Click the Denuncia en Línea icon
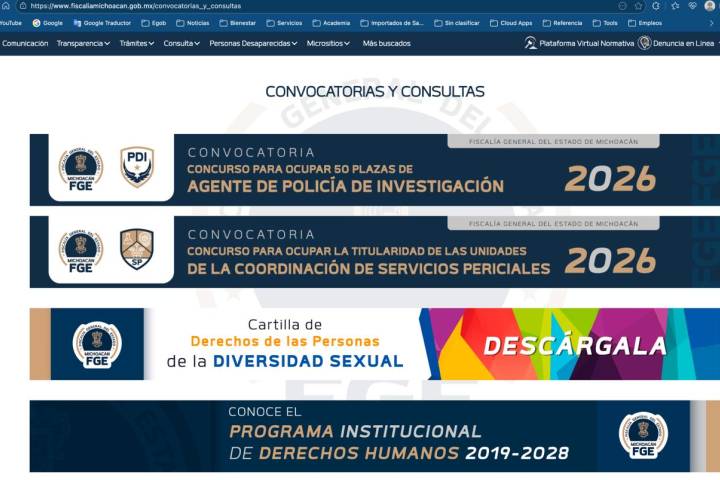The image size is (720, 480). 644,43
